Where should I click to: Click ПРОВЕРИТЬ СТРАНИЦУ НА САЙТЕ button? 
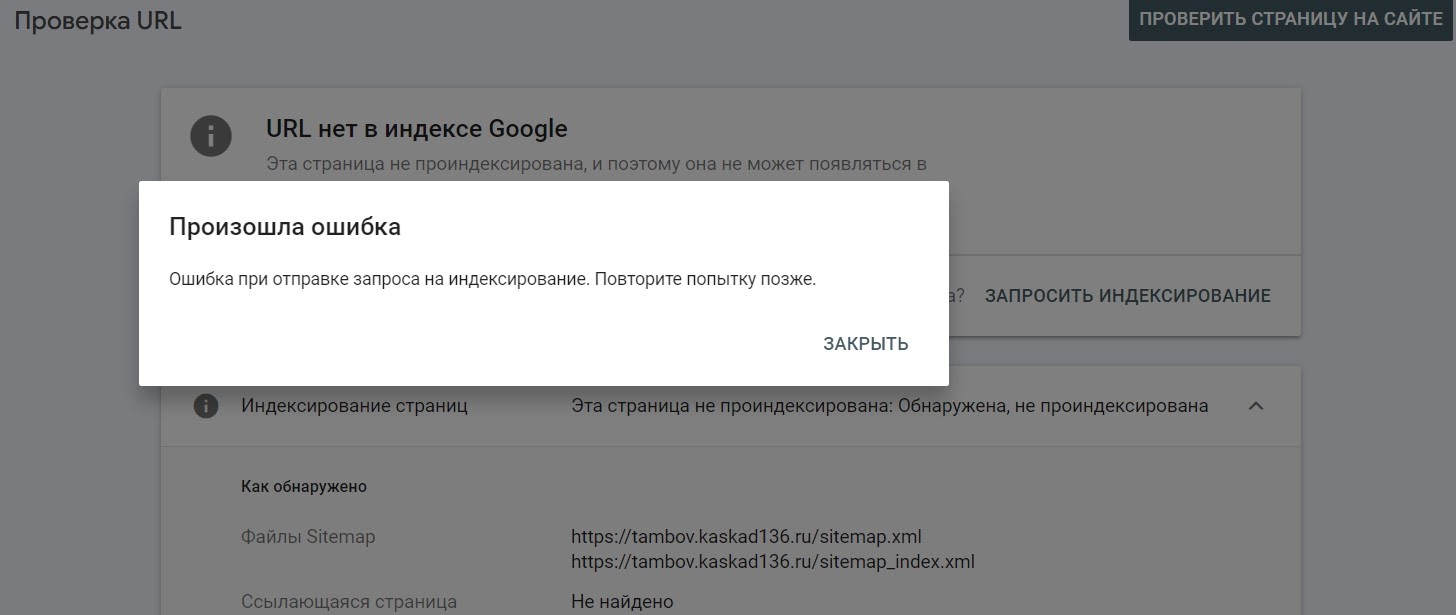[1291, 20]
